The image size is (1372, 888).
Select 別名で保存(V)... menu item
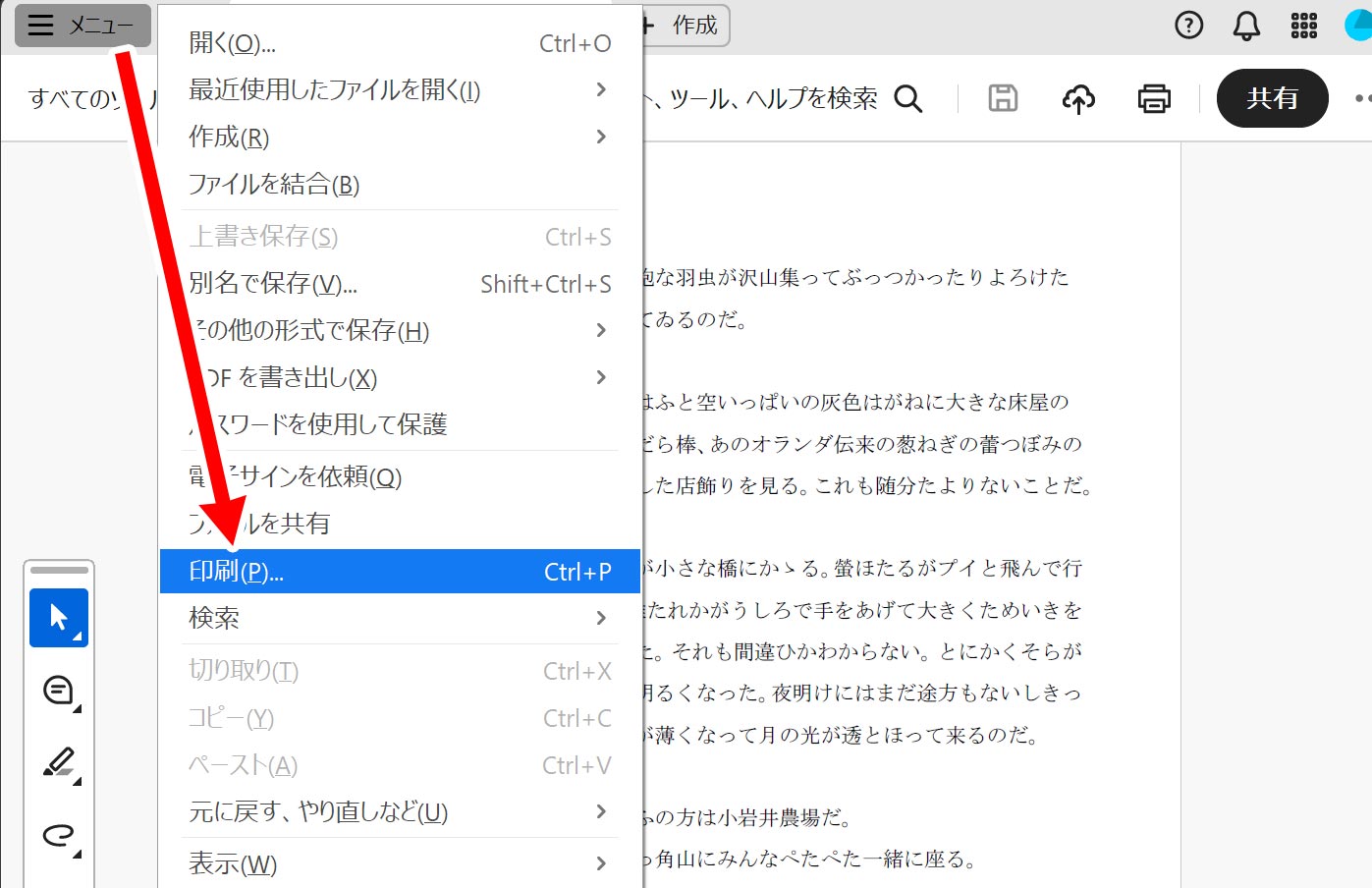[273, 284]
